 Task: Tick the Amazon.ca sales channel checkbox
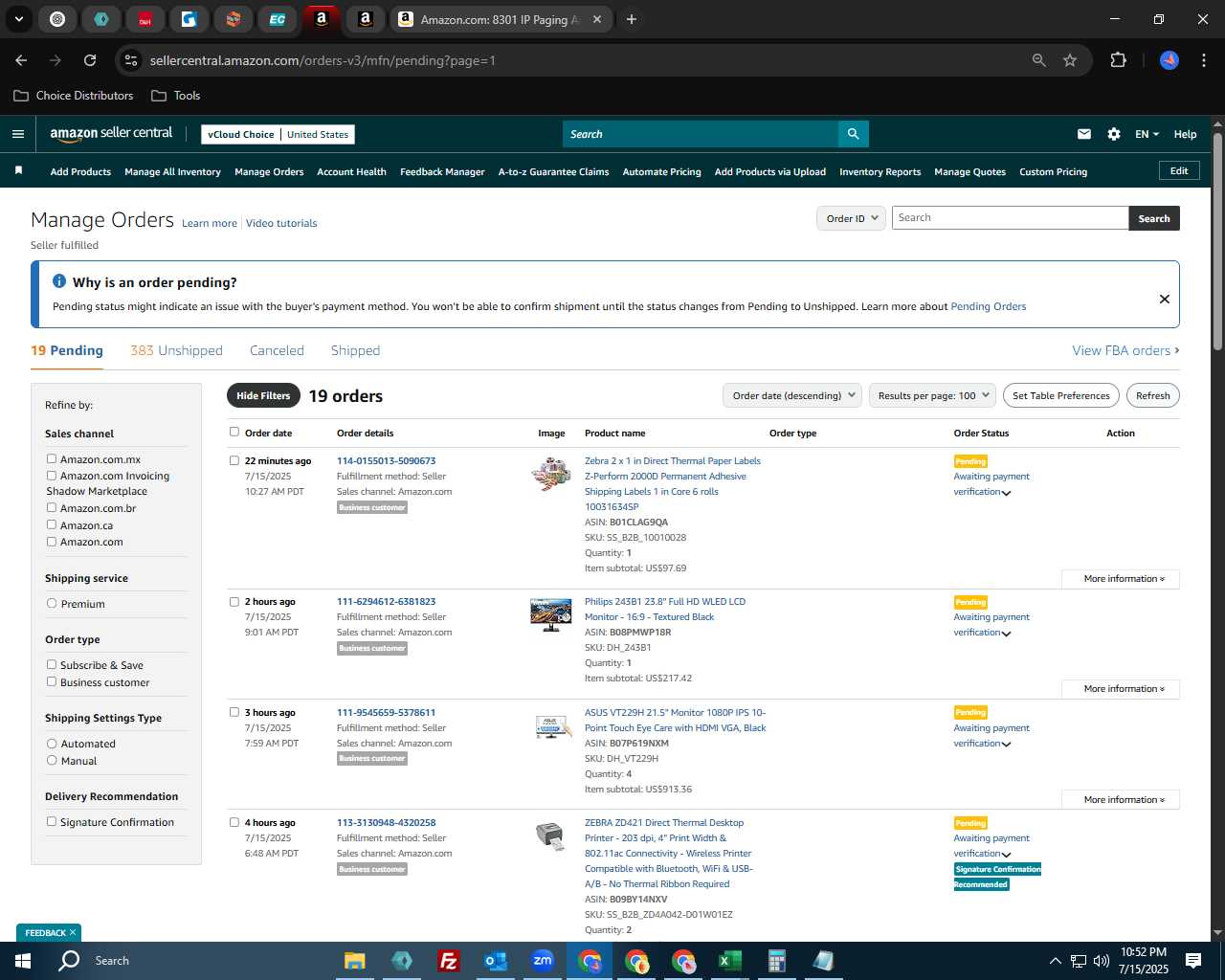52,524
